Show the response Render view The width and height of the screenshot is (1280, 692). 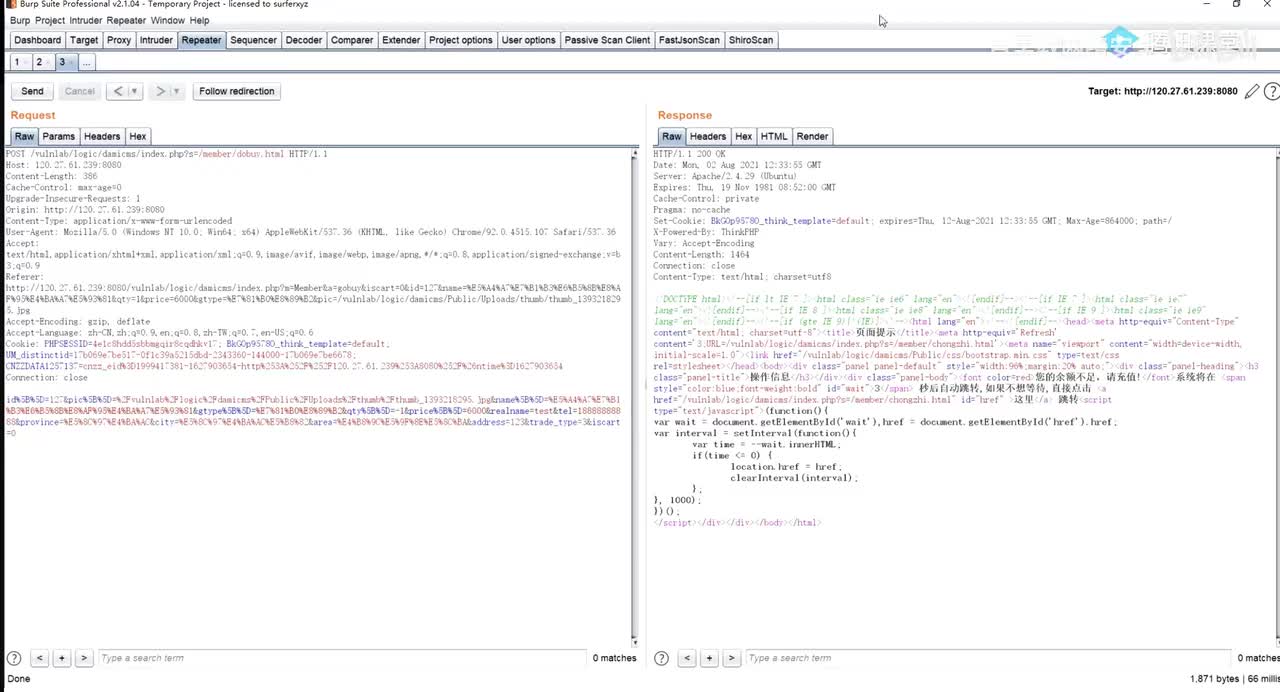[812, 136]
